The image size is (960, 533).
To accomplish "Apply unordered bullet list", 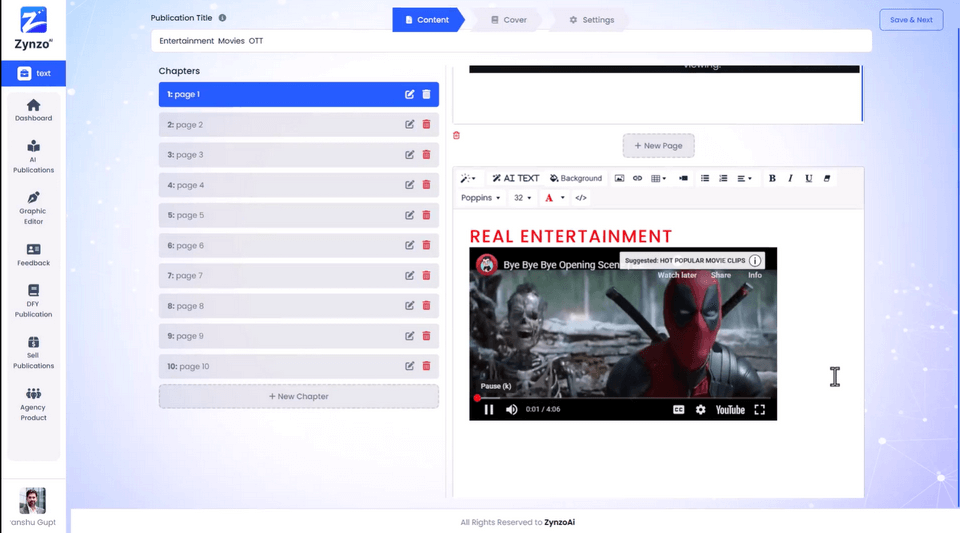I will [705, 178].
